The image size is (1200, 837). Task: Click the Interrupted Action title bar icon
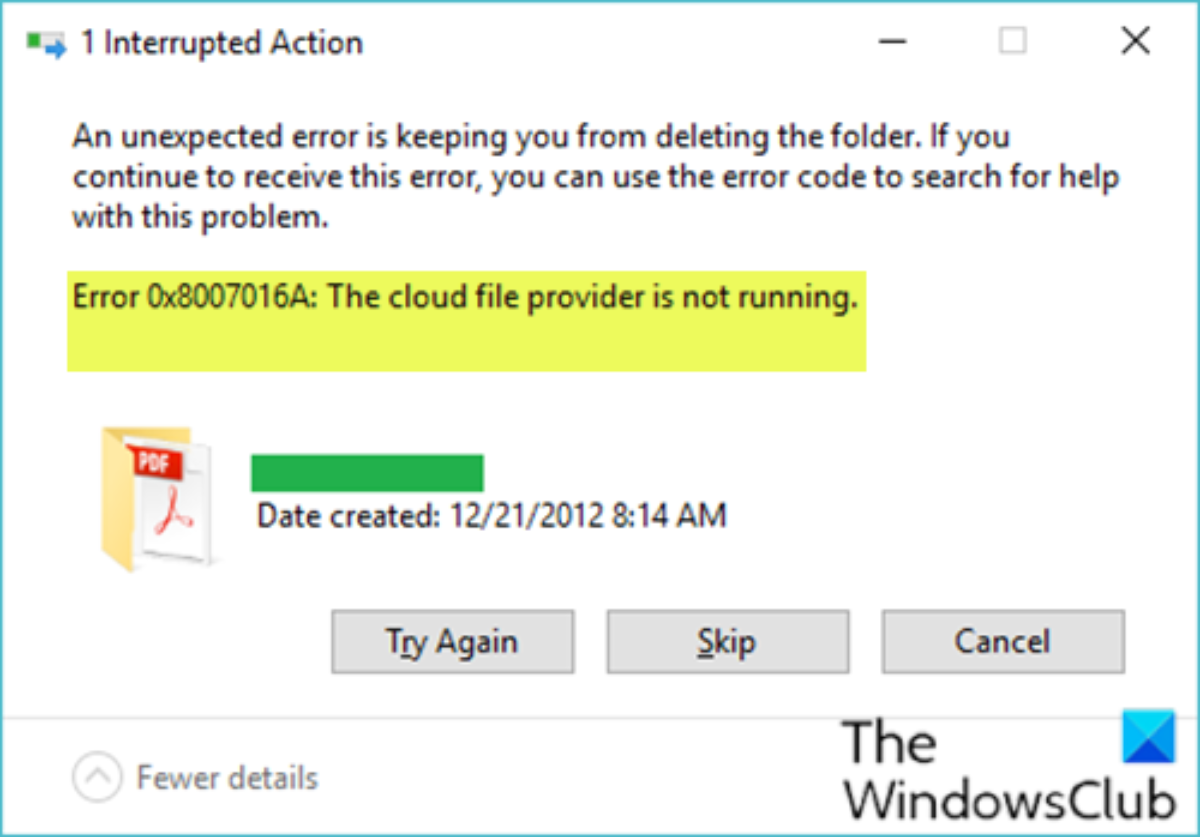coord(45,44)
